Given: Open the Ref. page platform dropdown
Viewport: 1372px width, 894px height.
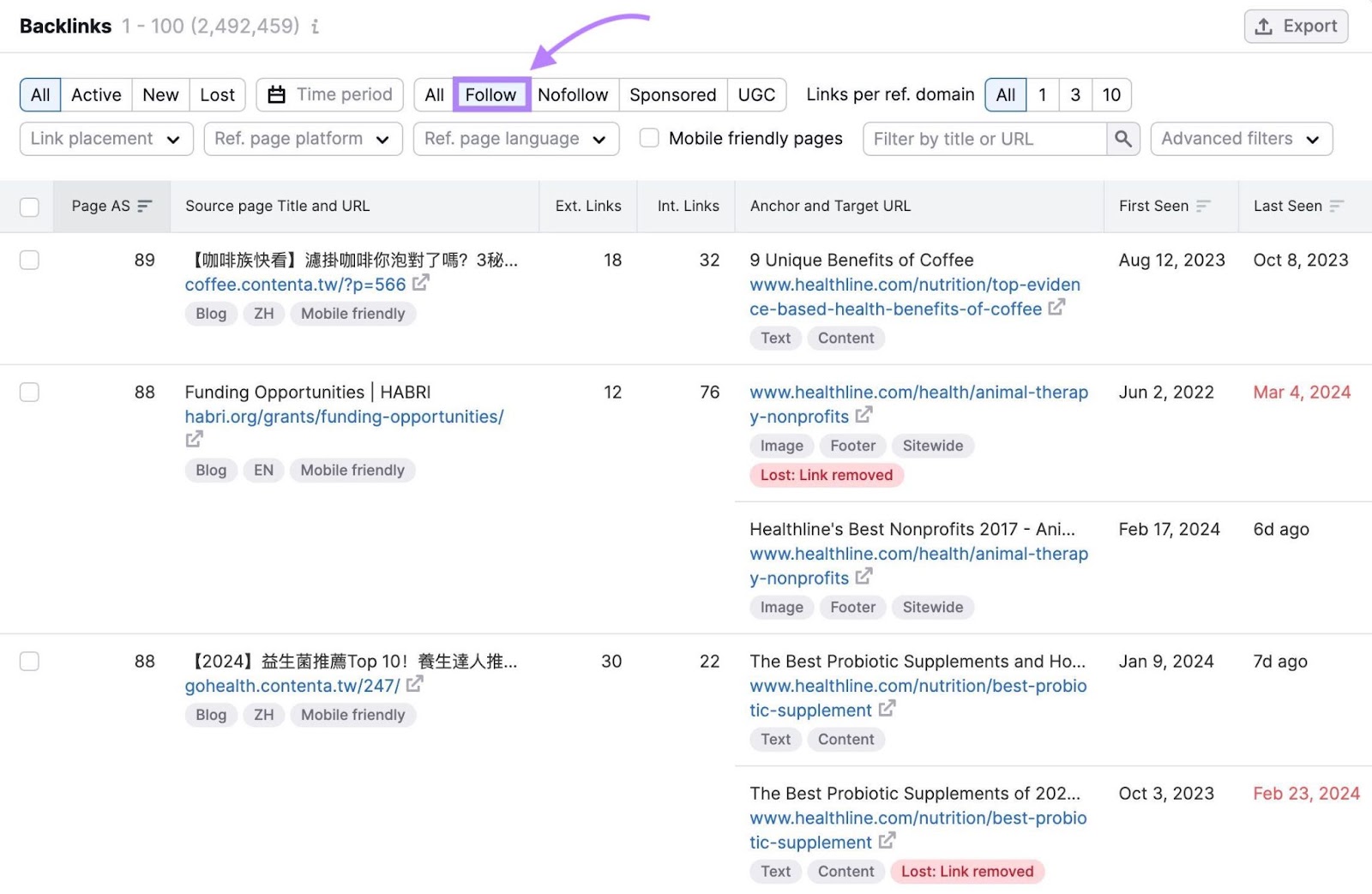Looking at the screenshot, I should (x=303, y=138).
